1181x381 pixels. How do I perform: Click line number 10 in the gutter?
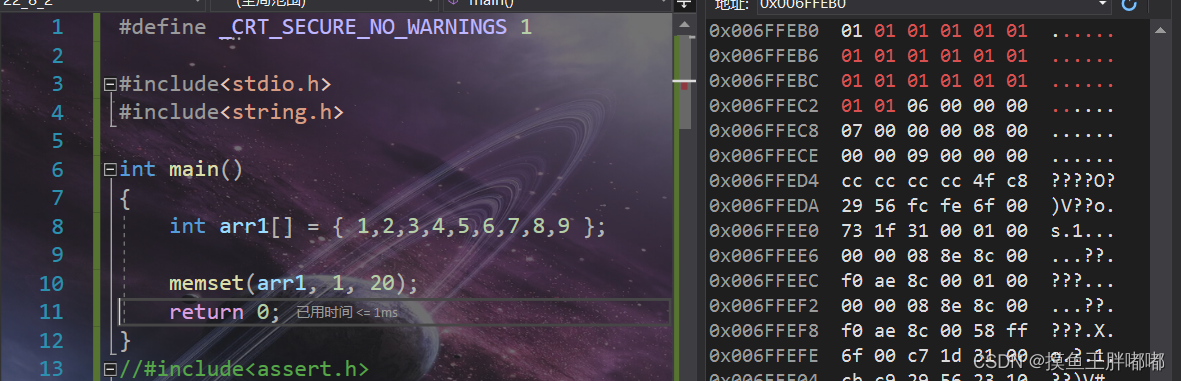51,284
